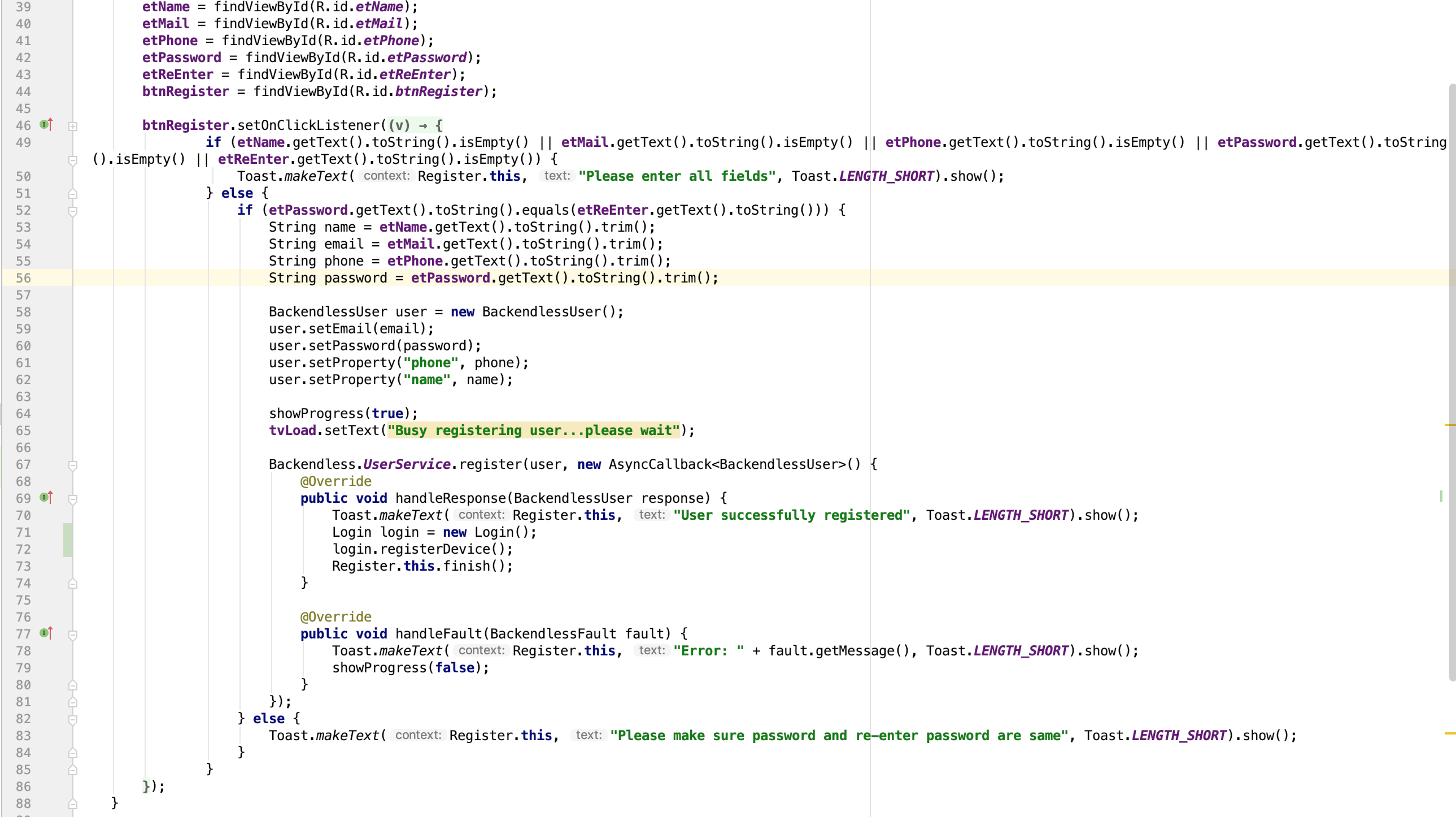Click the fold marker on line 51
1456x817 pixels.
tap(73, 194)
